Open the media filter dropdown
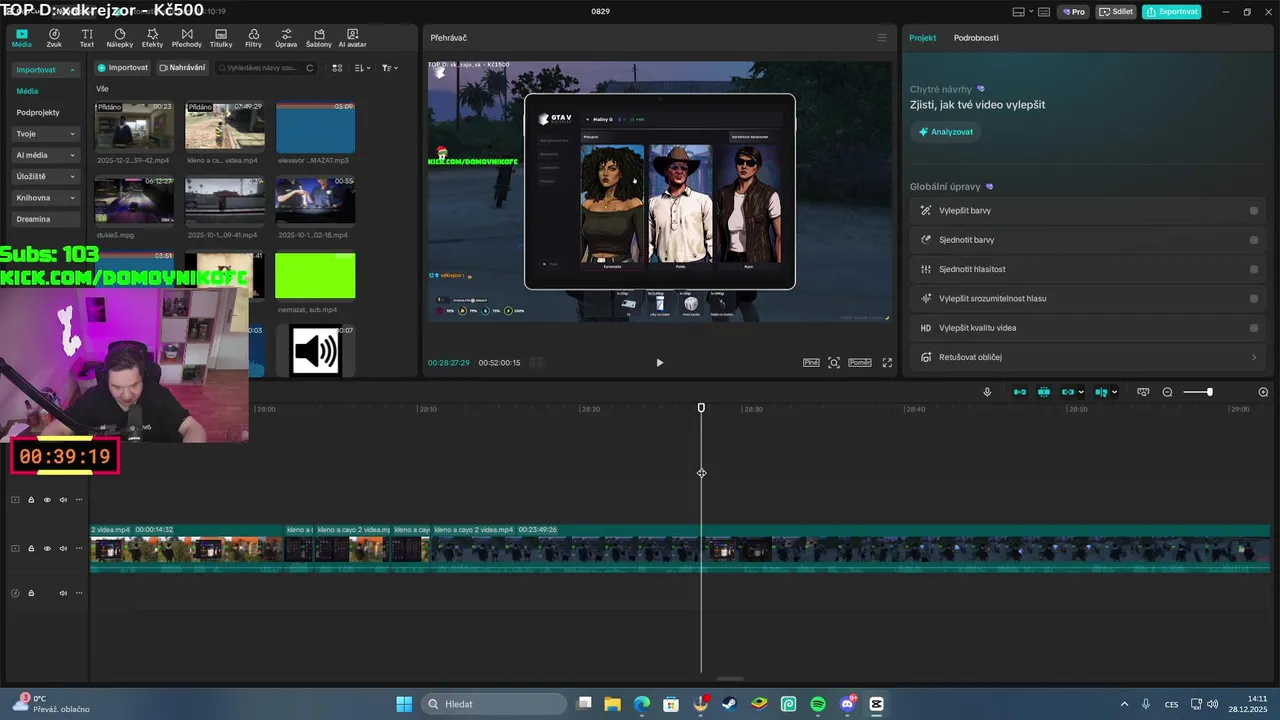 [390, 68]
